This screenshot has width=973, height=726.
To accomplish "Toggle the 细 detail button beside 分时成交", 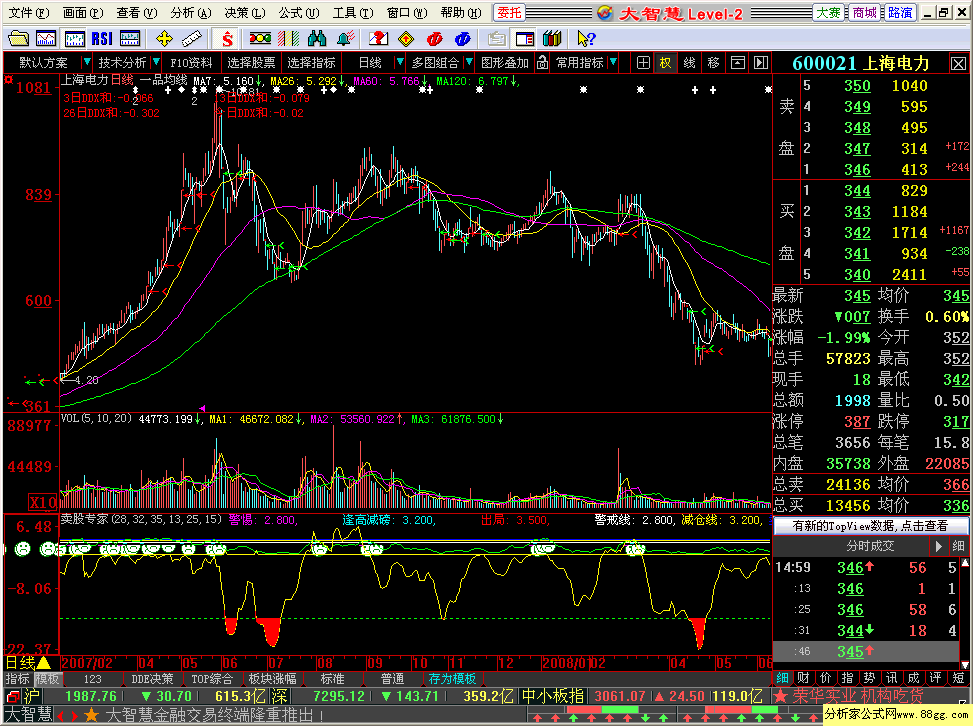I will point(958,546).
